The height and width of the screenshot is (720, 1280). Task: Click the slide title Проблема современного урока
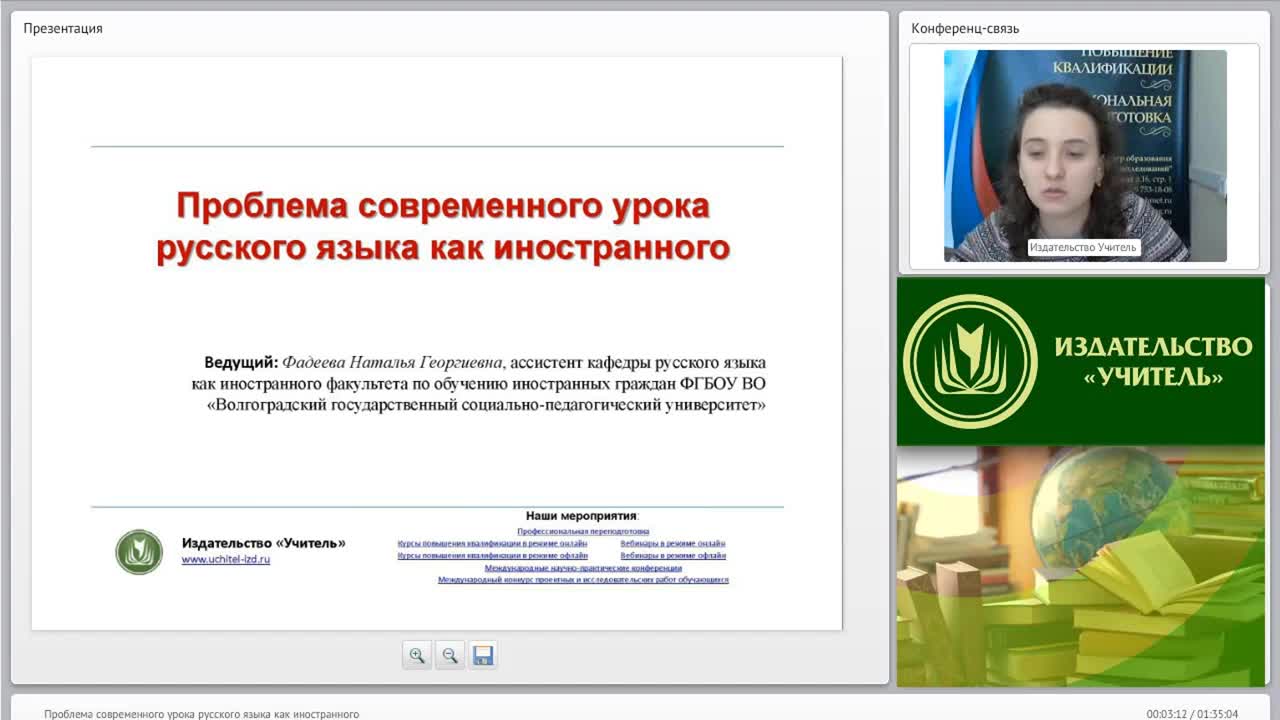pyautogui.click(x=443, y=226)
